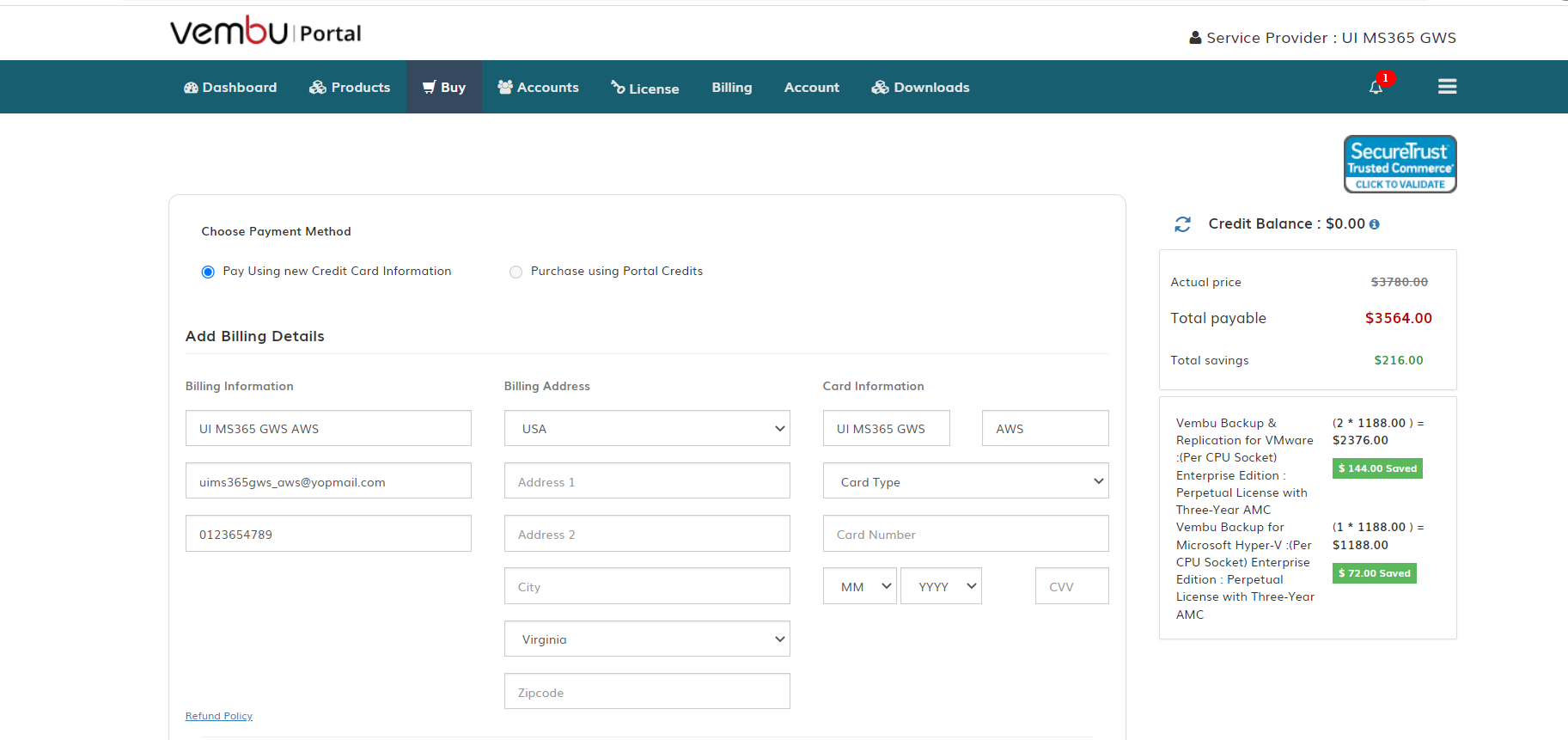The height and width of the screenshot is (740, 1568).
Task: Open the Accounts menu
Action: click(x=538, y=87)
